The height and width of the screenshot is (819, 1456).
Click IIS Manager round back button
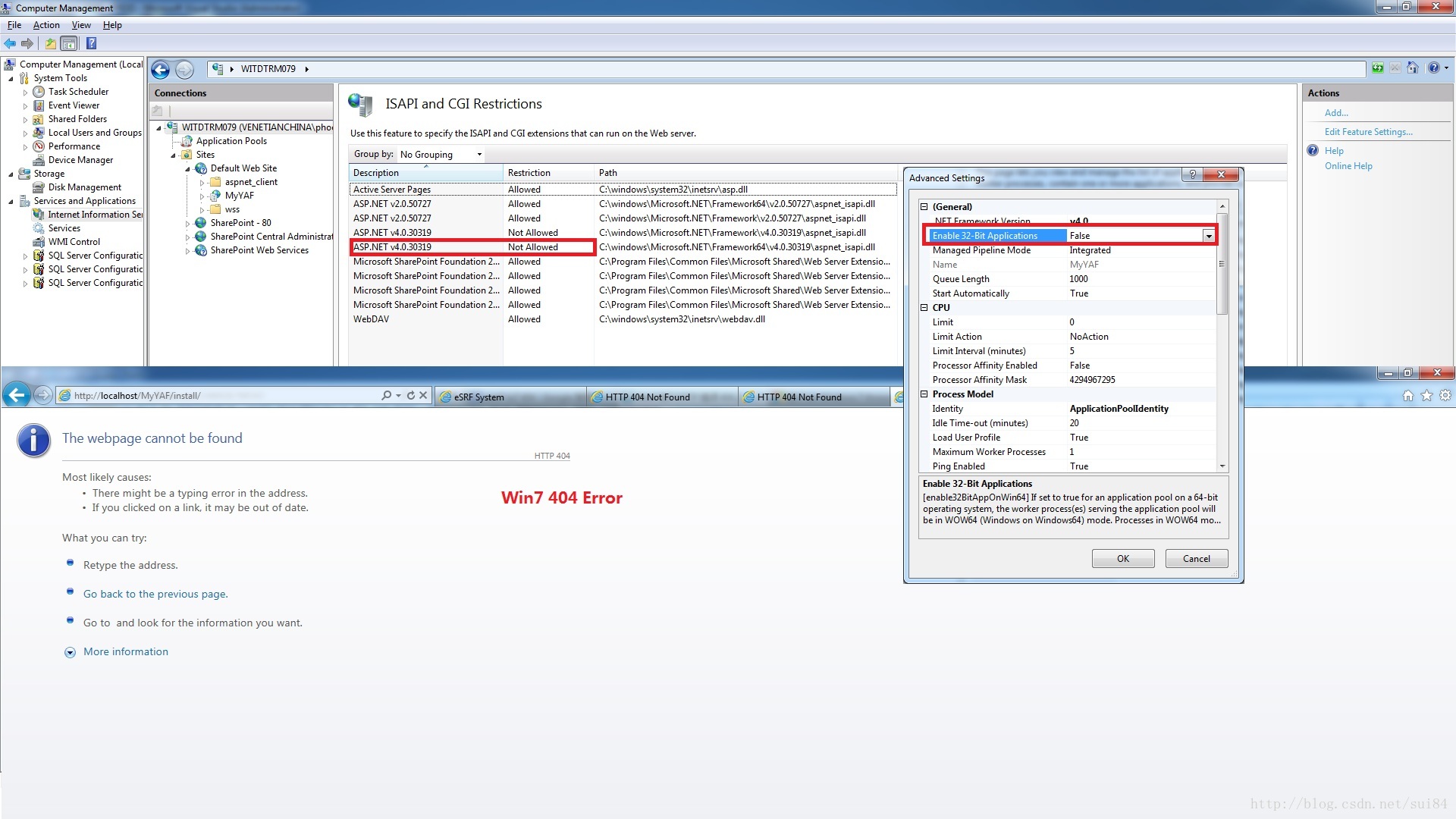(x=160, y=70)
